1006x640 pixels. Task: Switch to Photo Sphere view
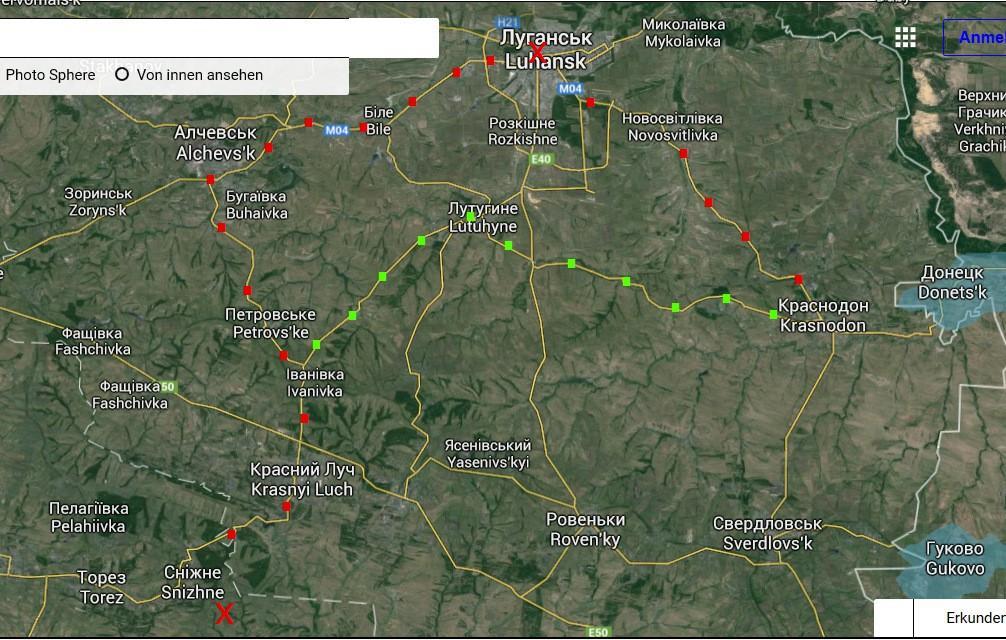(50, 75)
